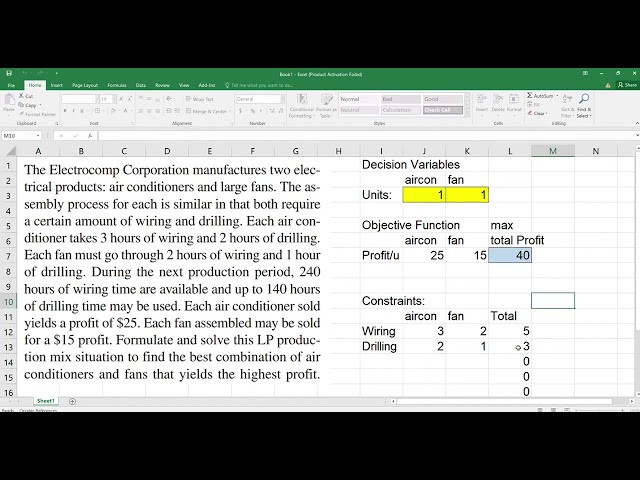The image size is (640, 480).
Task: Open the font size dropdown showing 14
Action: pyautogui.click(x=114, y=99)
